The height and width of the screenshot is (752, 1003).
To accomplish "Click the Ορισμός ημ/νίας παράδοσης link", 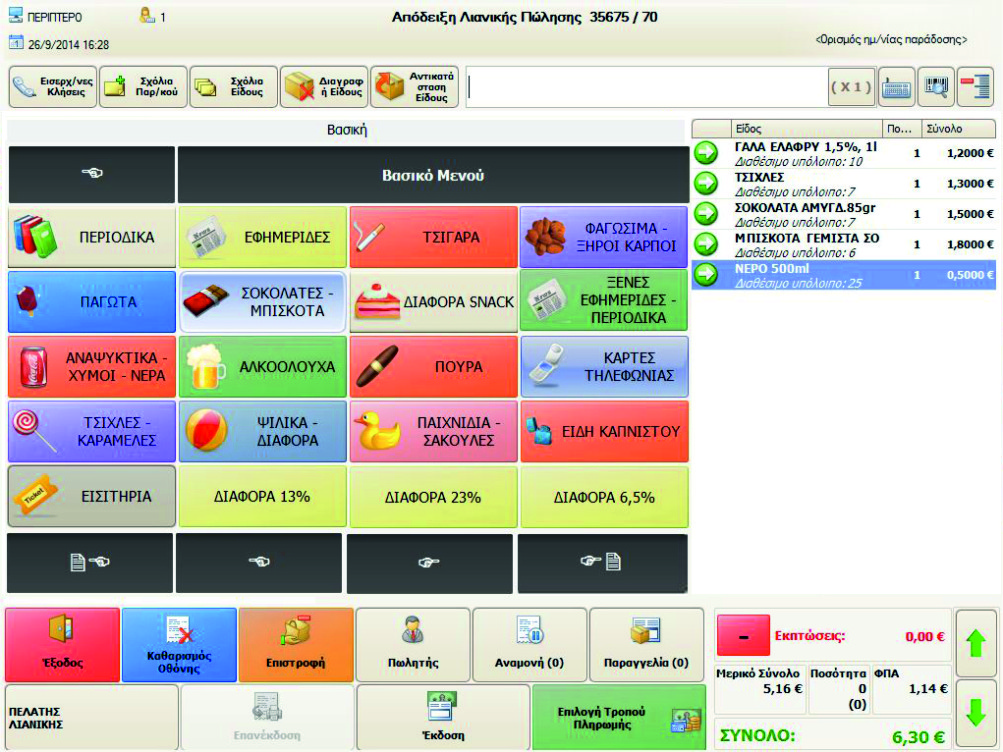I will coord(891,40).
